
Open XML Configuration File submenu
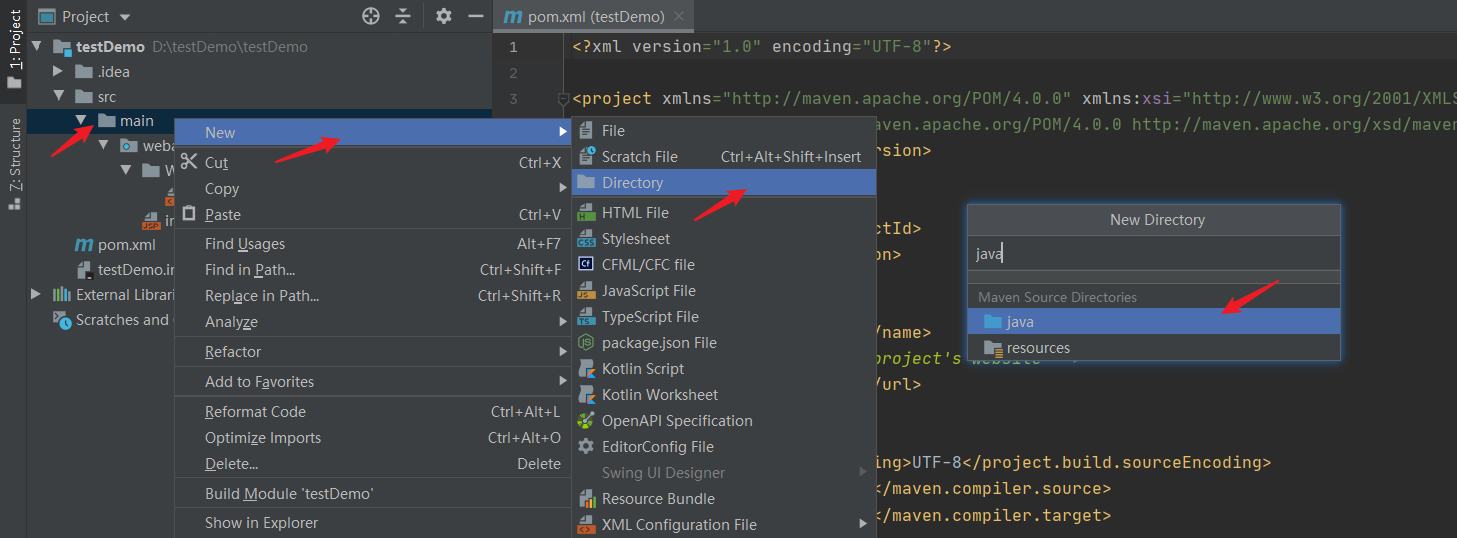724,525
